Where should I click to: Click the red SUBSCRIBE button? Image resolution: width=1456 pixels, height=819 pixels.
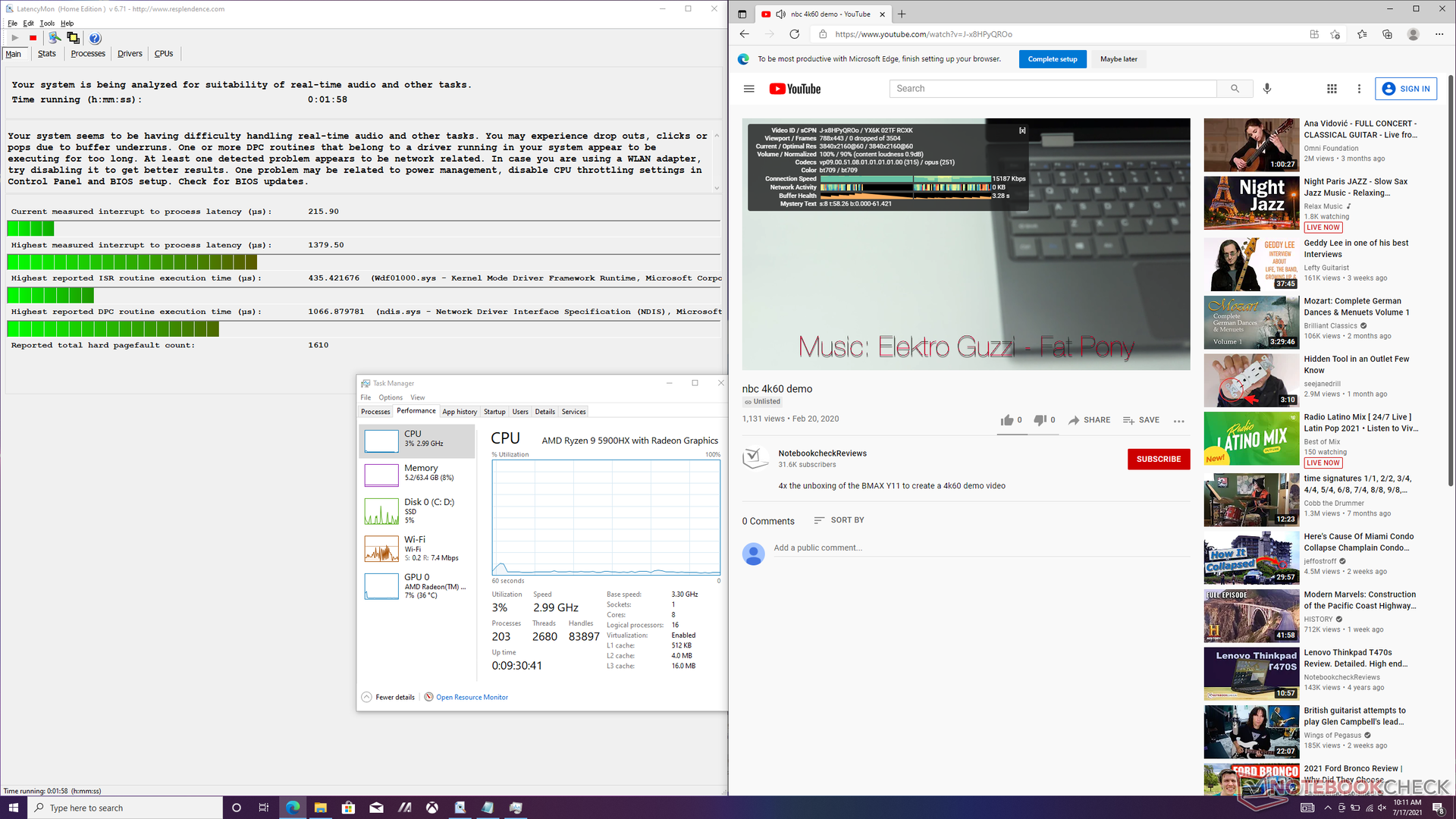[x=1158, y=459]
